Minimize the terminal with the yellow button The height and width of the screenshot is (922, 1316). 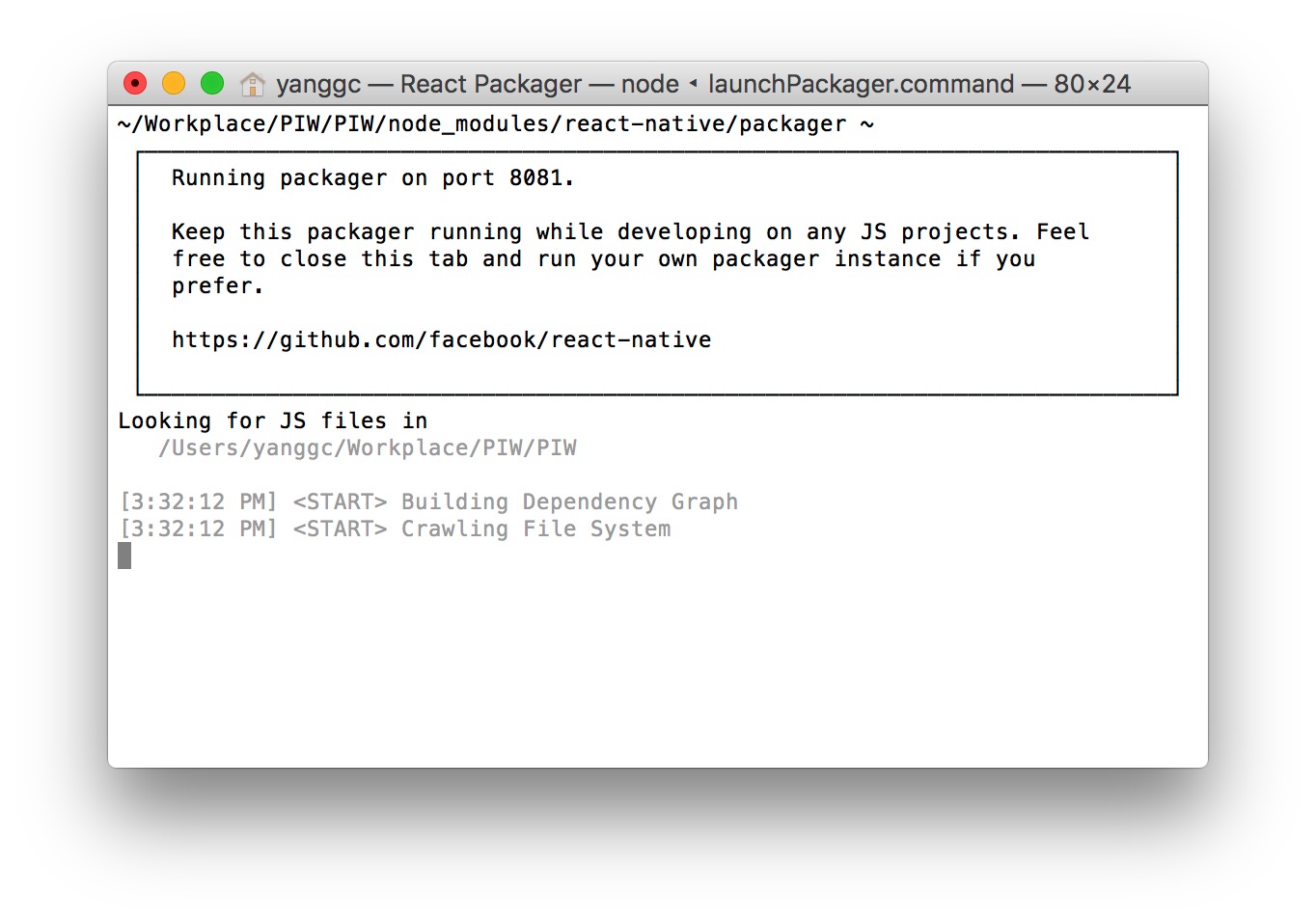tap(174, 84)
